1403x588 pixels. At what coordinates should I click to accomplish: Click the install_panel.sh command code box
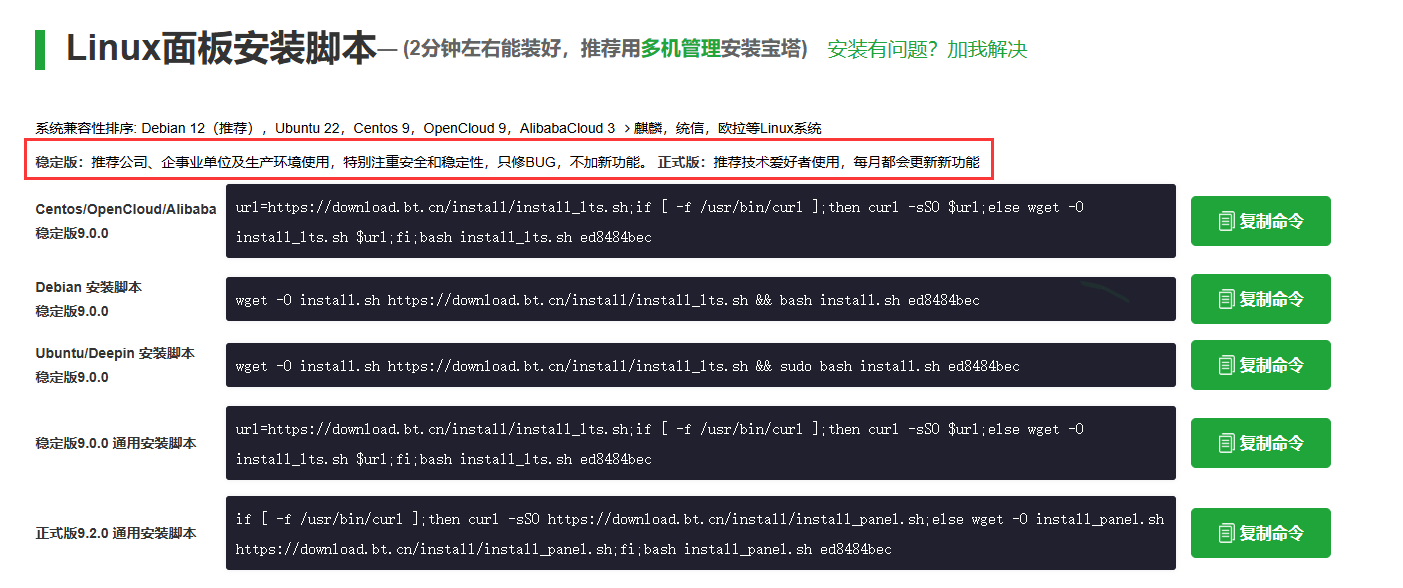click(701, 533)
